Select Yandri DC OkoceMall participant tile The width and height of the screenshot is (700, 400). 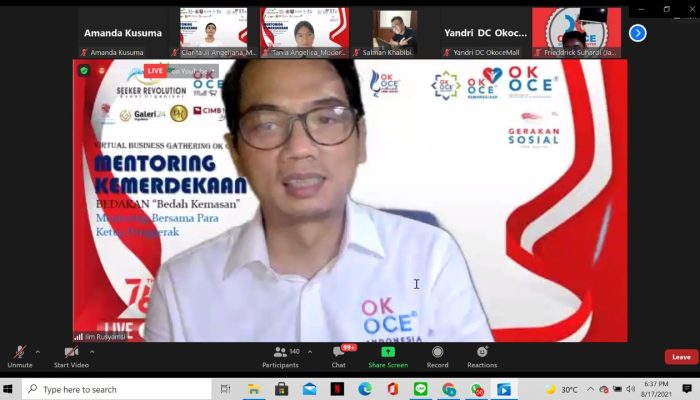[486, 33]
